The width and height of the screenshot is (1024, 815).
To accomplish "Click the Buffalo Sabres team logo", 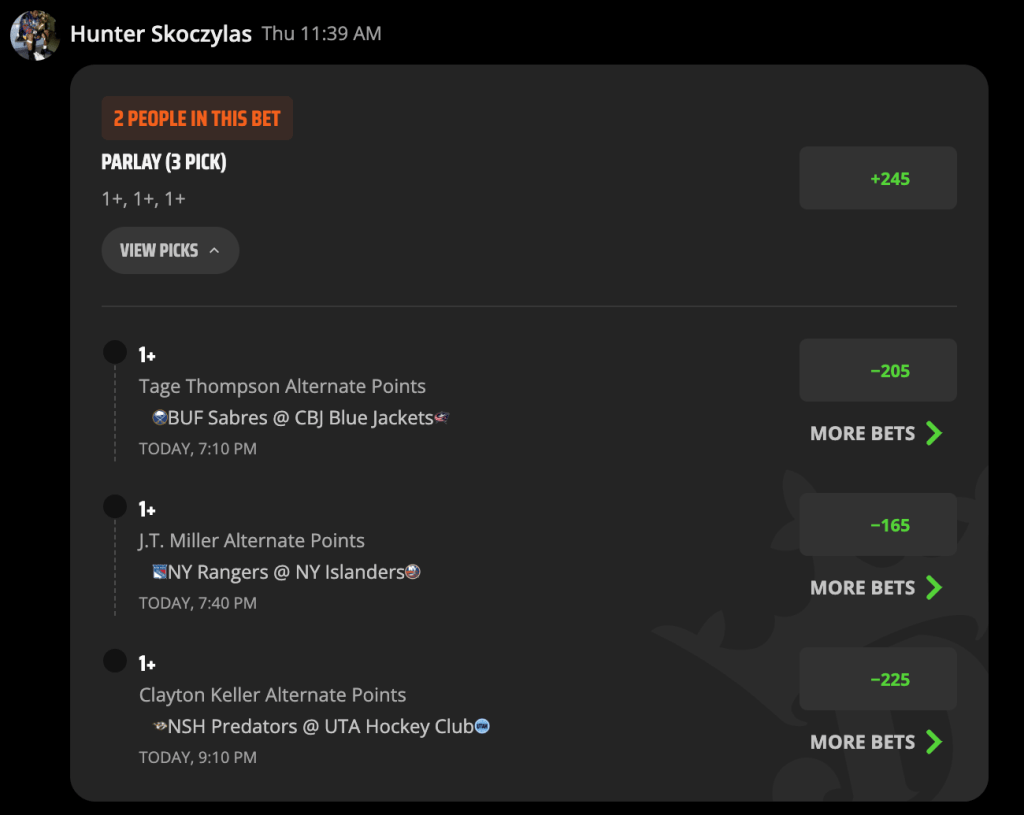I will [x=159, y=417].
